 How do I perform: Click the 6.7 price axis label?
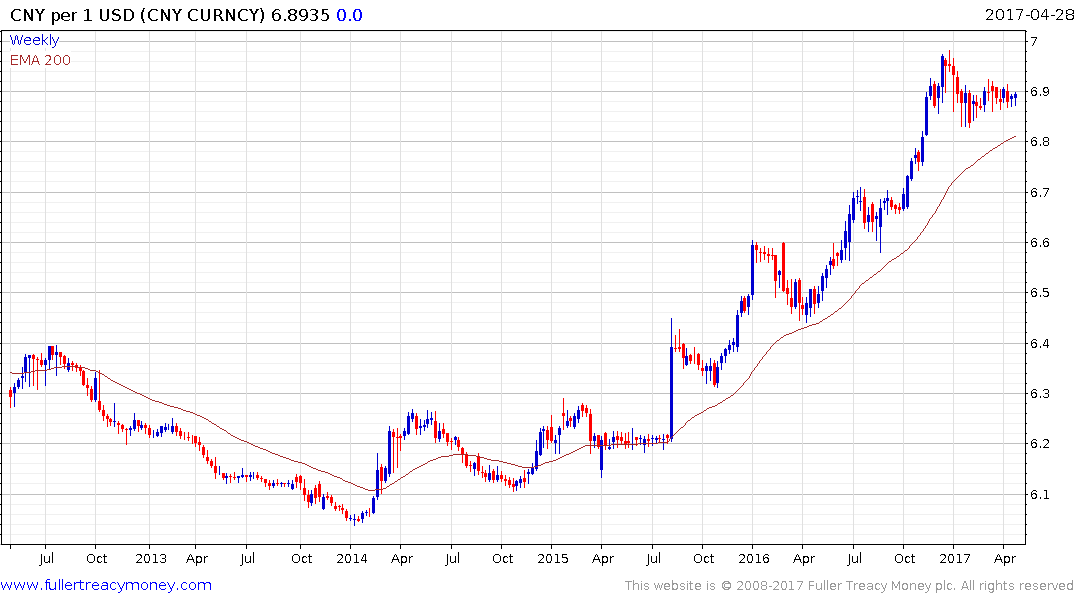coord(1040,193)
